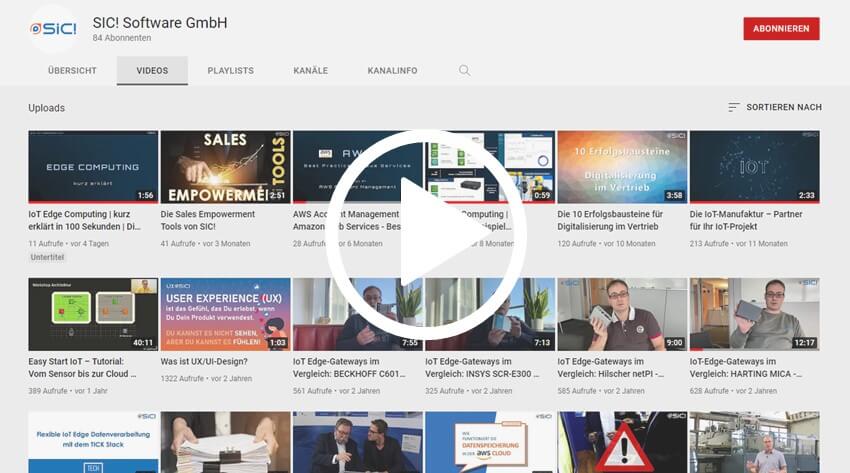Open the warning triangle video thumbnail

tap(622, 442)
